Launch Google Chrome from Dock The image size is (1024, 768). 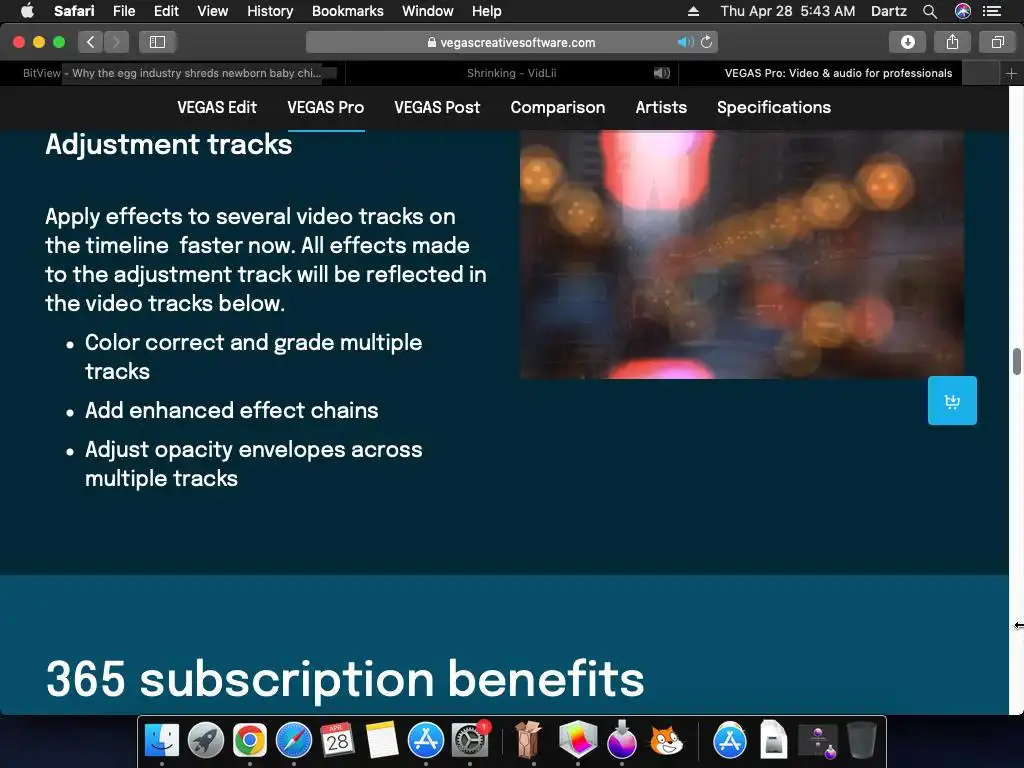point(249,741)
